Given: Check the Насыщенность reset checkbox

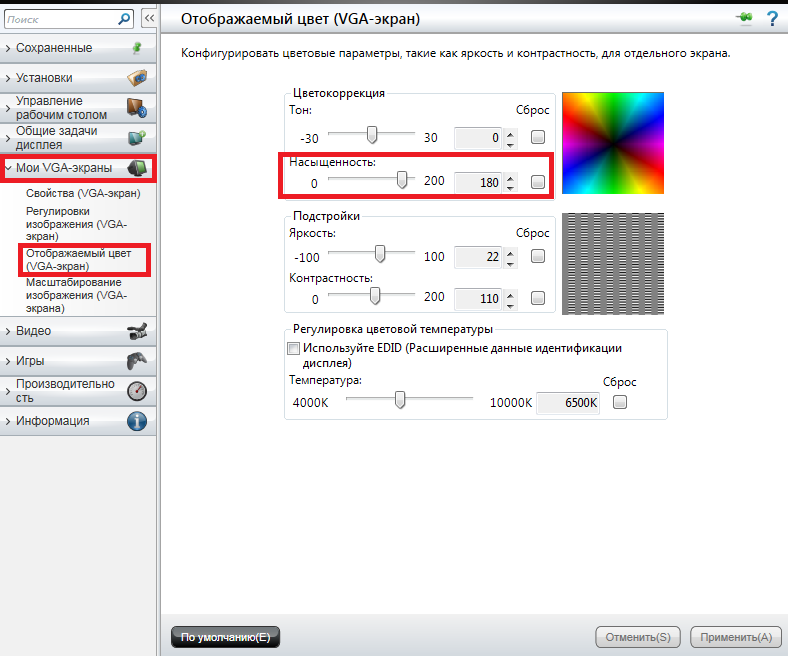Looking at the screenshot, I should pyautogui.click(x=538, y=182).
